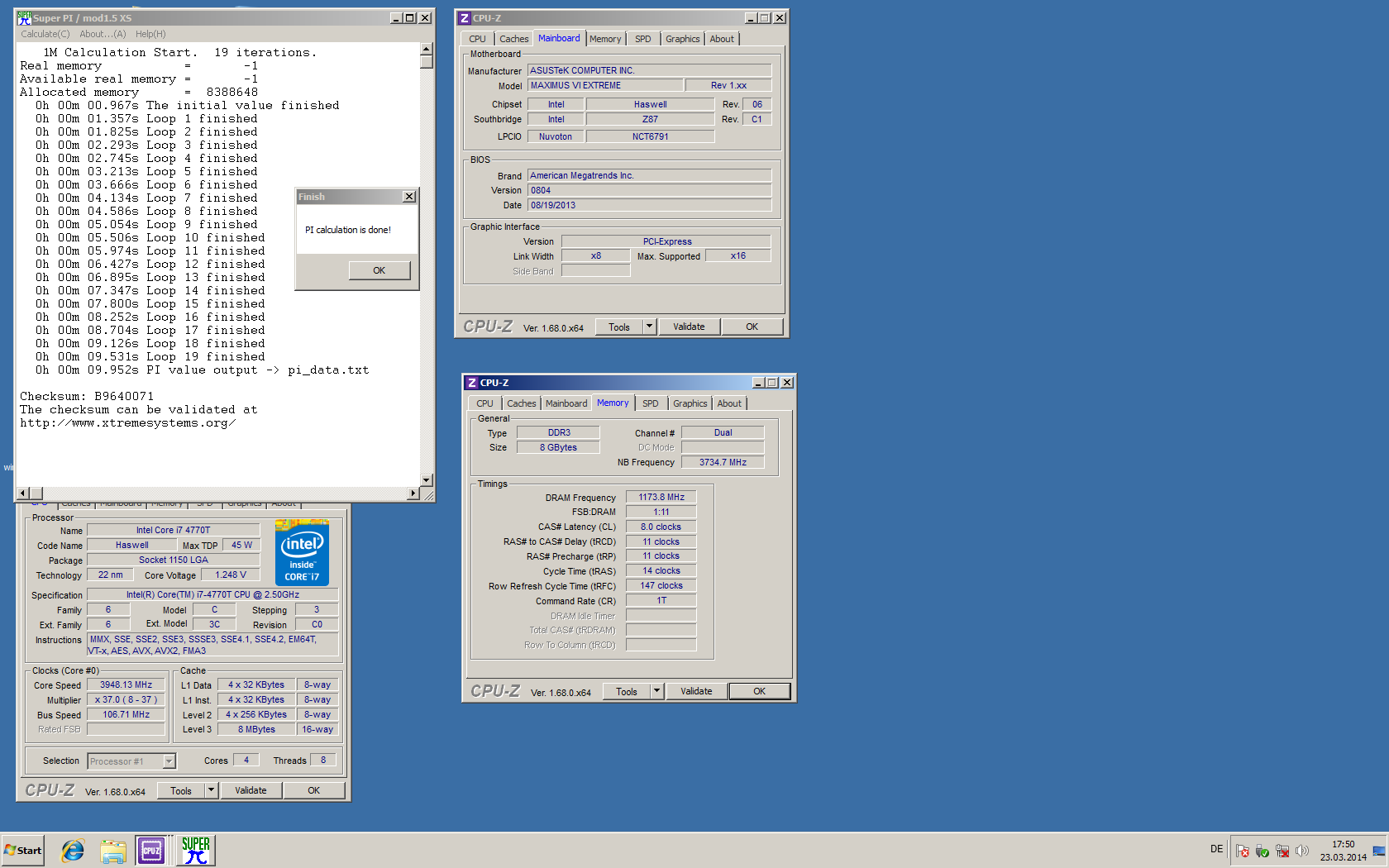
Task: Click the Super PI title bar icon
Action: point(24,17)
